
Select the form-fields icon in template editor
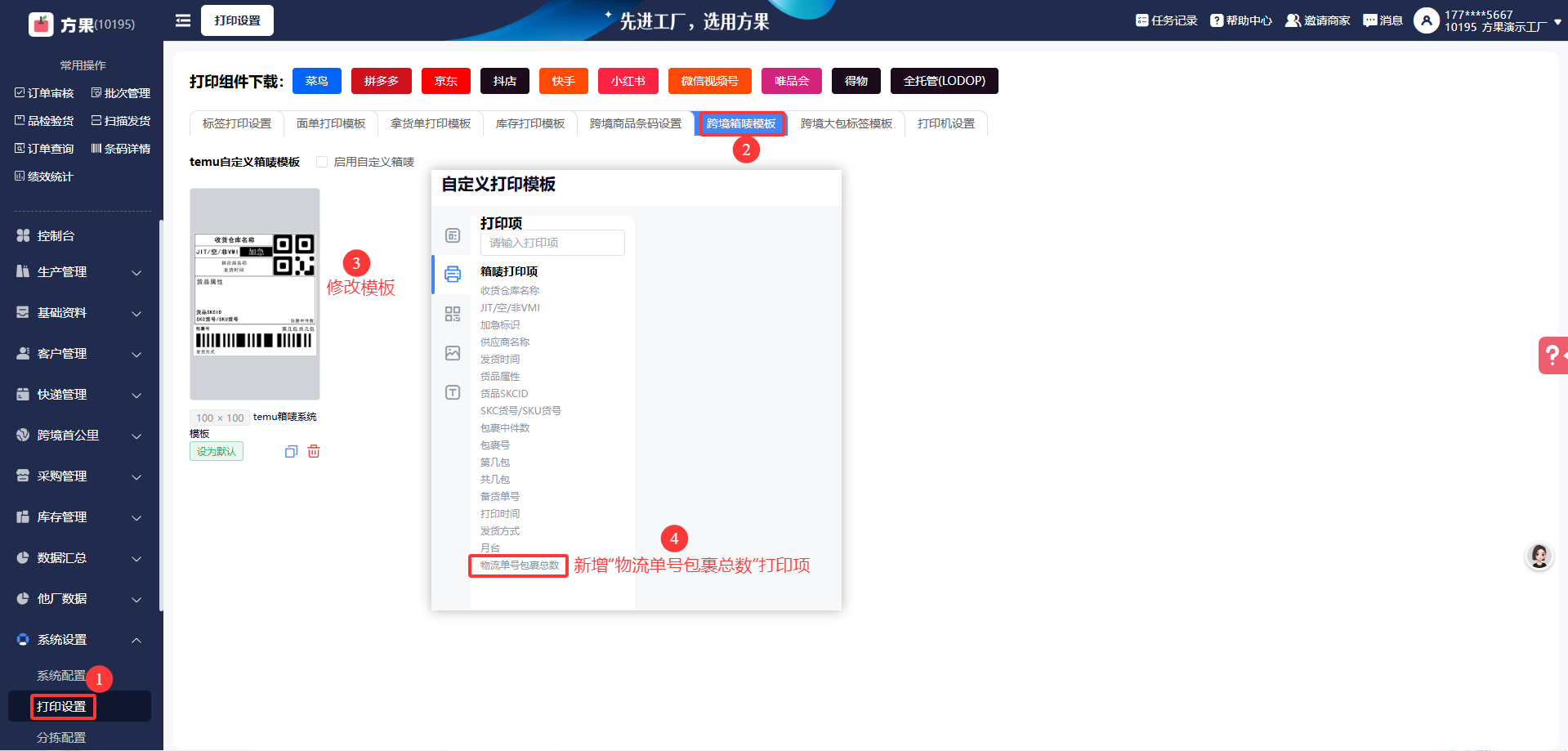click(453, 235)
